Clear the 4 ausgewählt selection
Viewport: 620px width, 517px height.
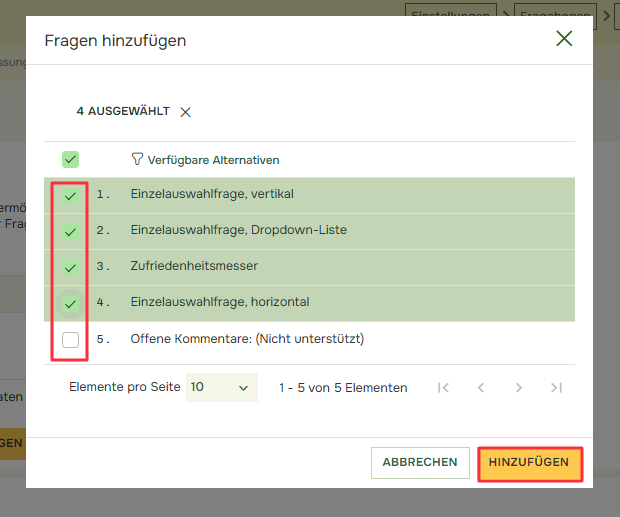[x=185, y=112]
